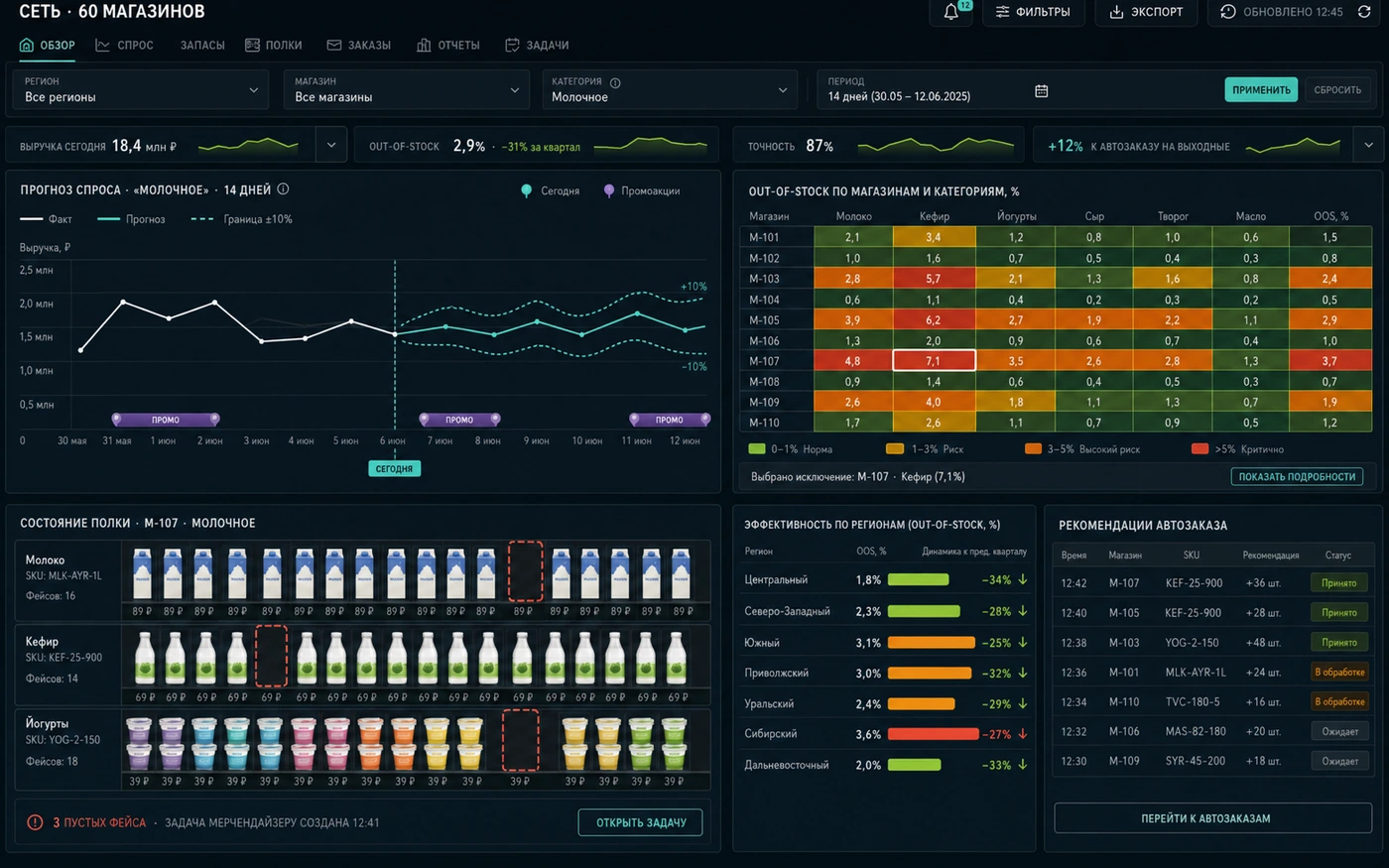Click the down arrow for Сибирский region

(1023, 734)
